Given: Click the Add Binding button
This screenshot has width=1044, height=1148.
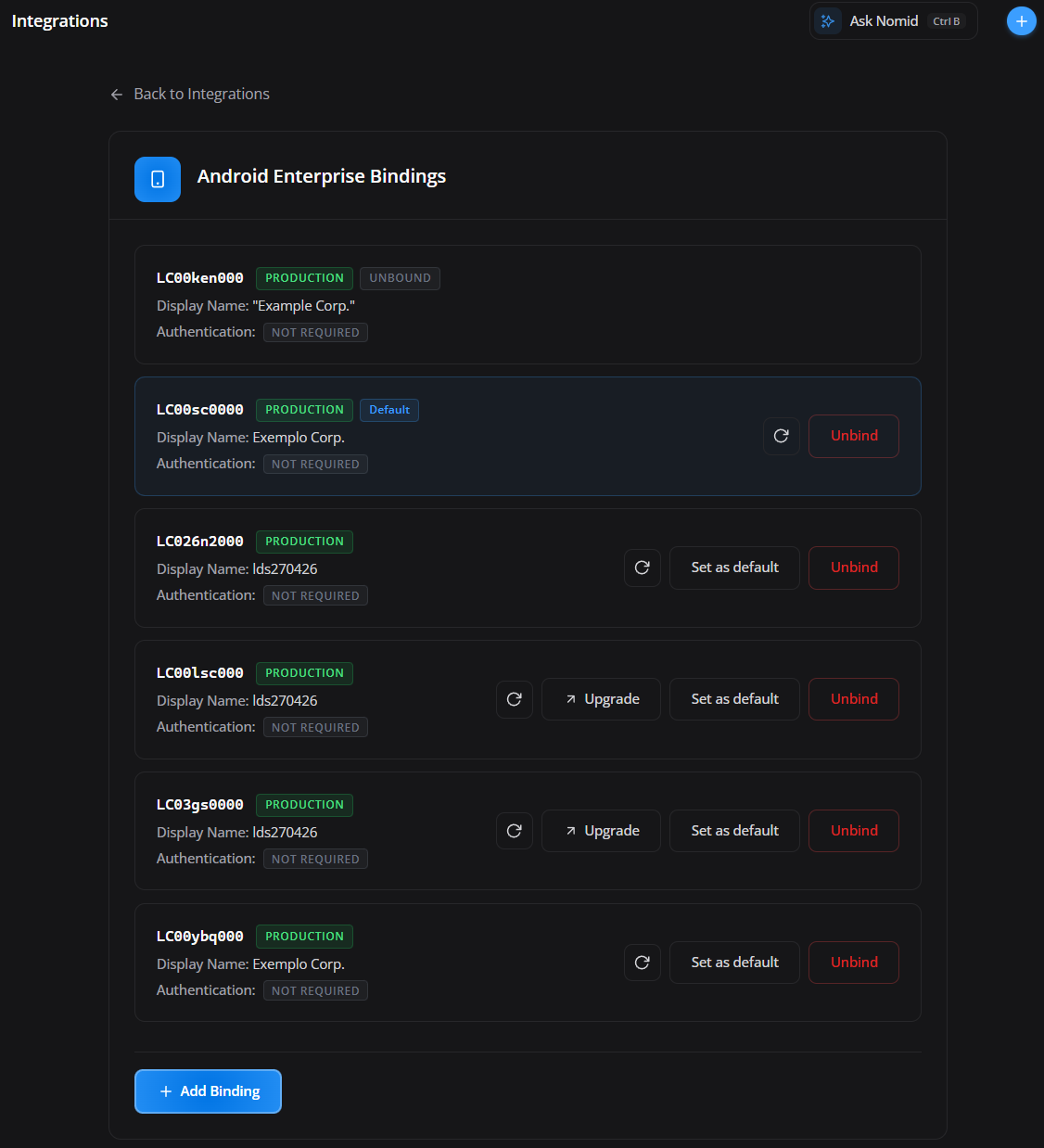Looking at the screenshot, I should pos(208,1091).
